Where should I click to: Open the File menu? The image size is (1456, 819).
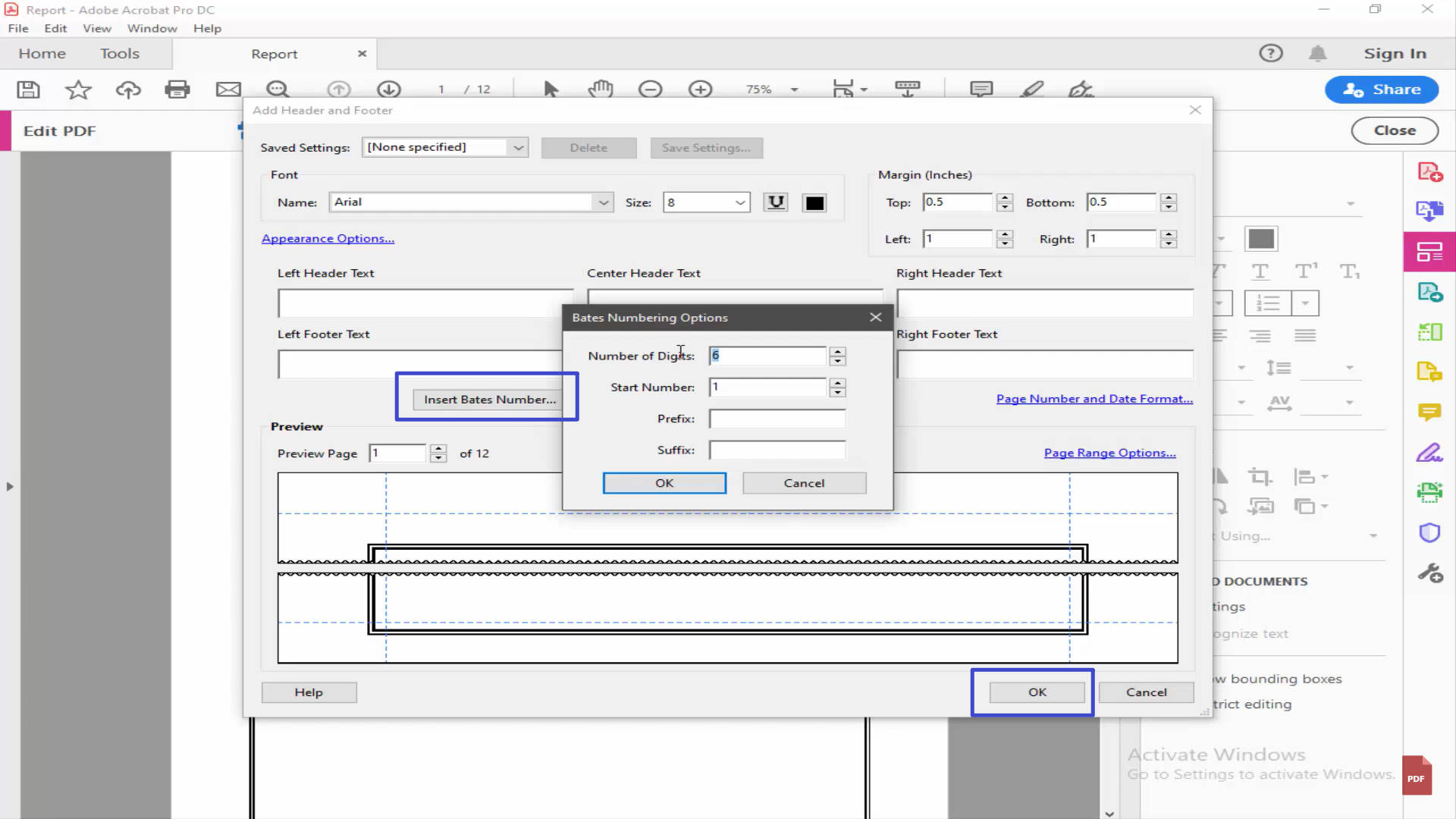pyautogui.click(x=18, y=28)
